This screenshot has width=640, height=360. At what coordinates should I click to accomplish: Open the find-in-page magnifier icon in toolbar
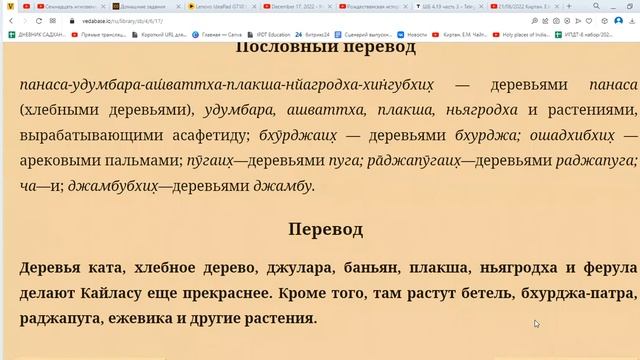534,21
